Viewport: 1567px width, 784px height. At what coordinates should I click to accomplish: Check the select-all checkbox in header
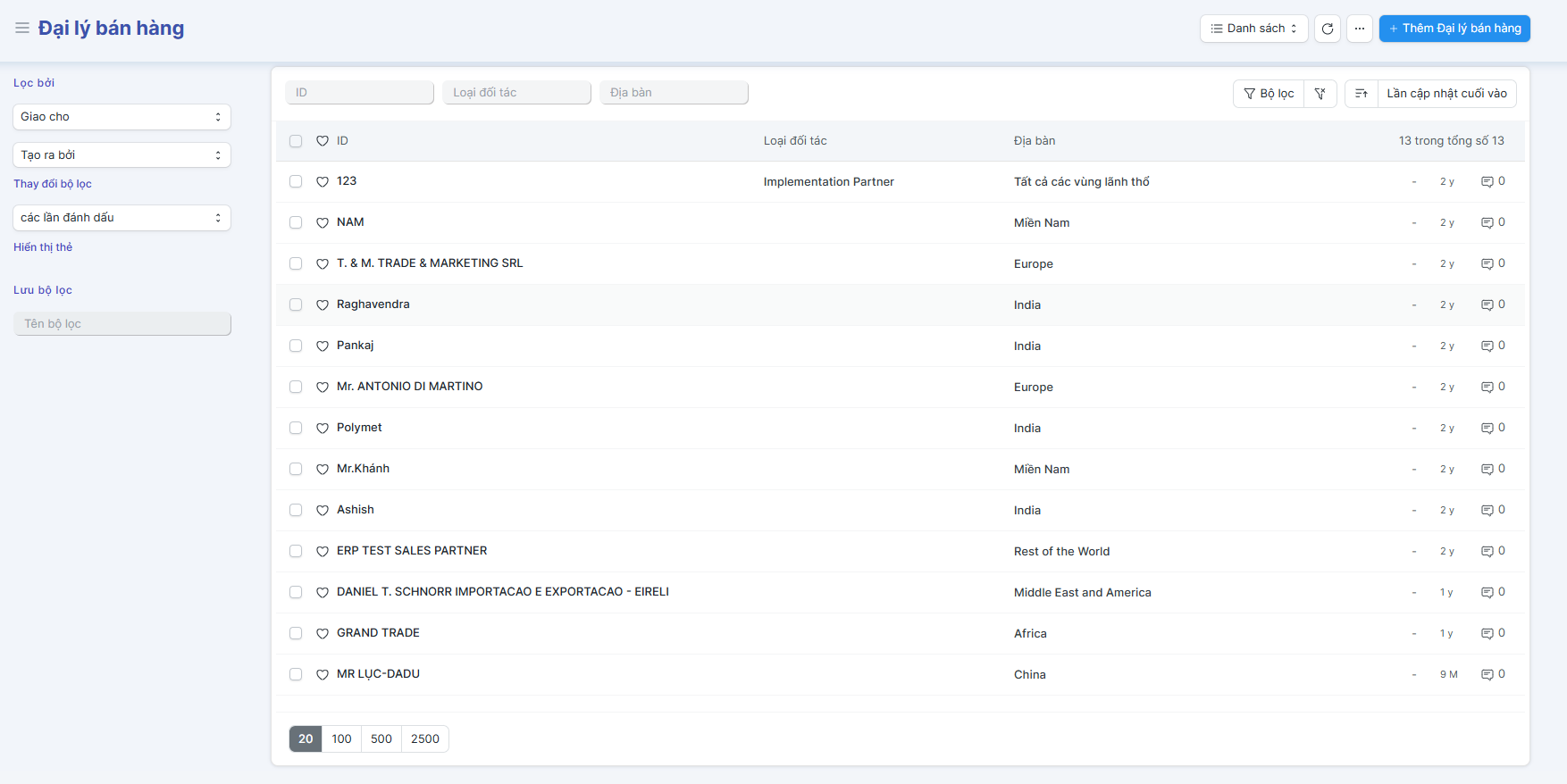tap(296, 141)
